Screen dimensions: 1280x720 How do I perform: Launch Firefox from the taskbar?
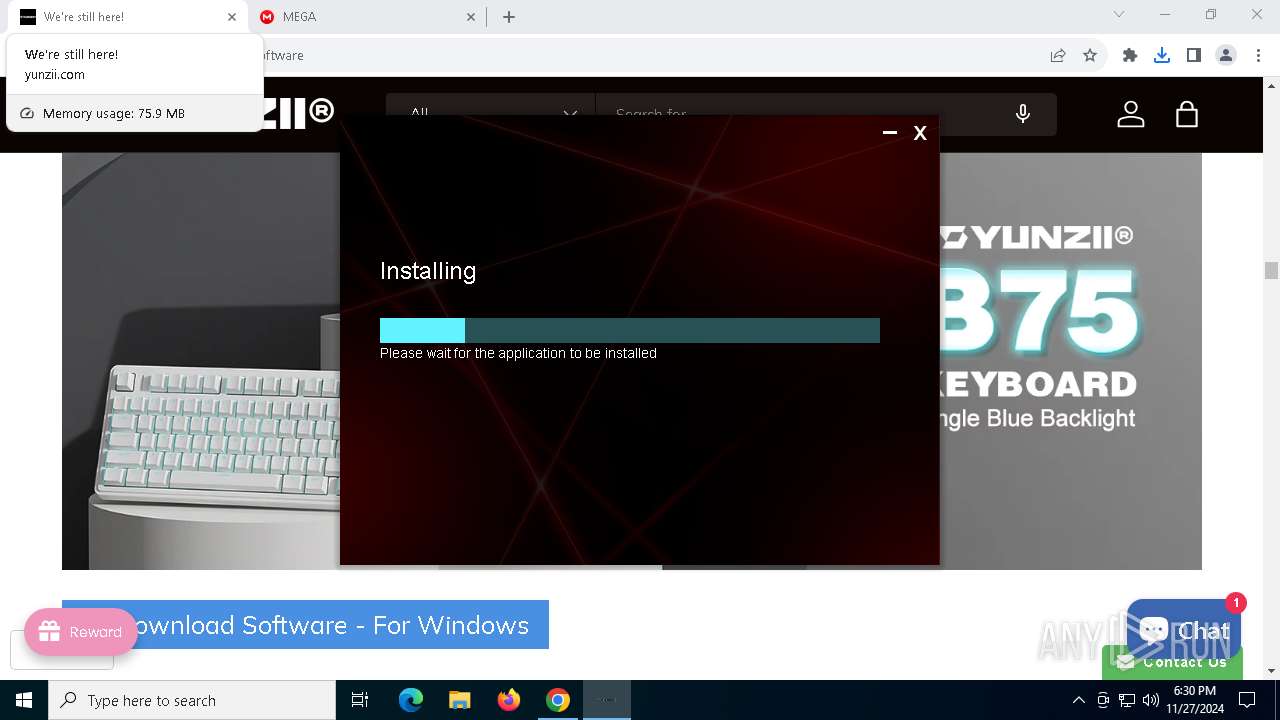pos(509,700)
